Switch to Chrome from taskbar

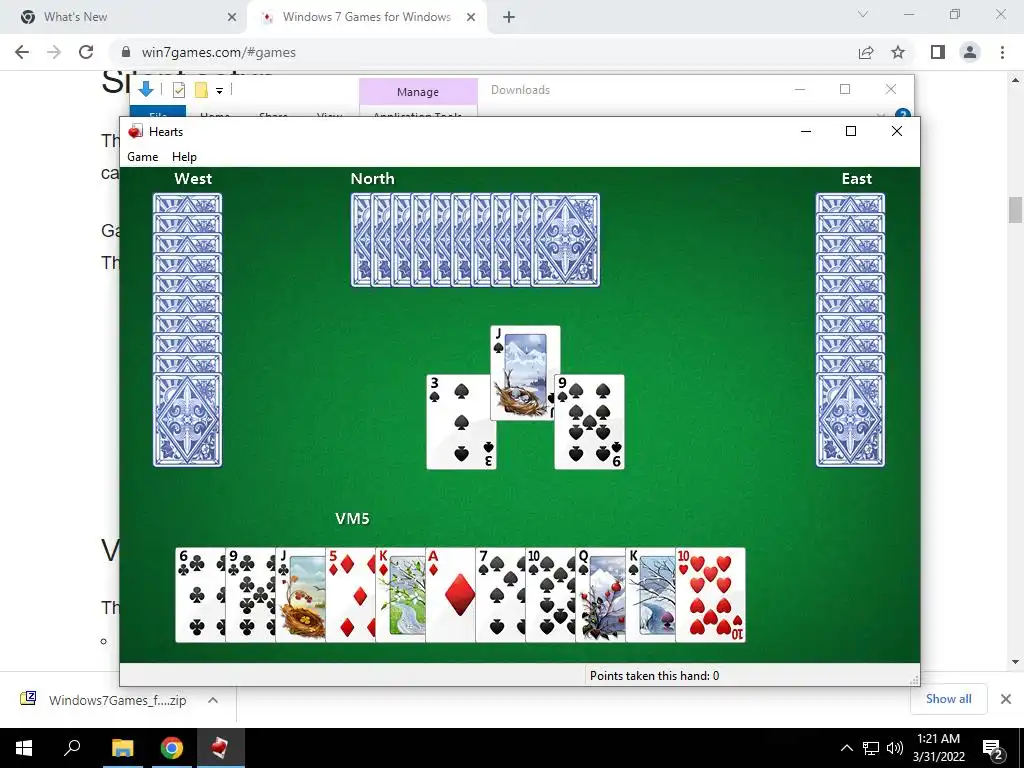171,748
